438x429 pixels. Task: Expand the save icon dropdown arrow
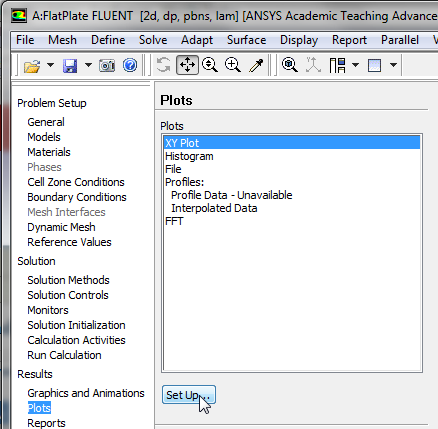88,65
